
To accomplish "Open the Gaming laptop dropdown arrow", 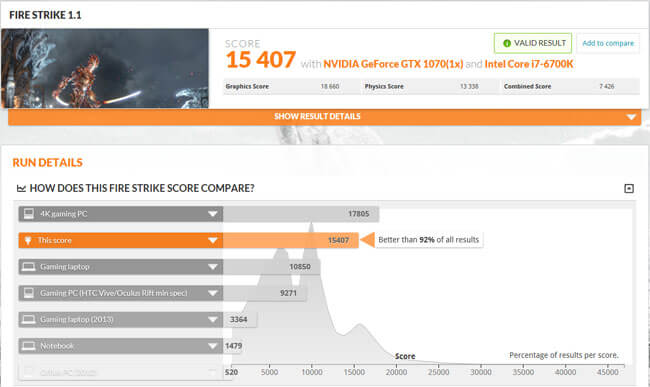I will pos(213,267).
